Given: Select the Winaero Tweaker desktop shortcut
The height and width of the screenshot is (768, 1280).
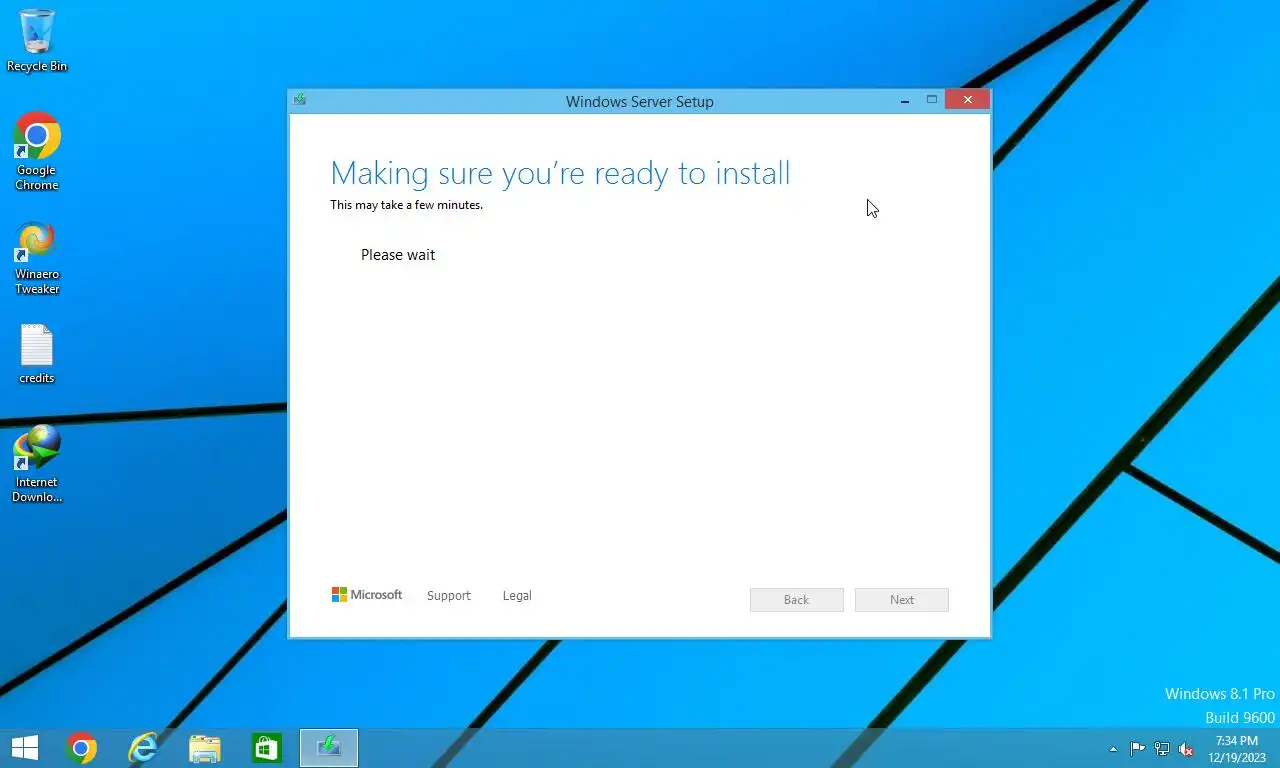Looking at the screenshot, I should [37, 257].
